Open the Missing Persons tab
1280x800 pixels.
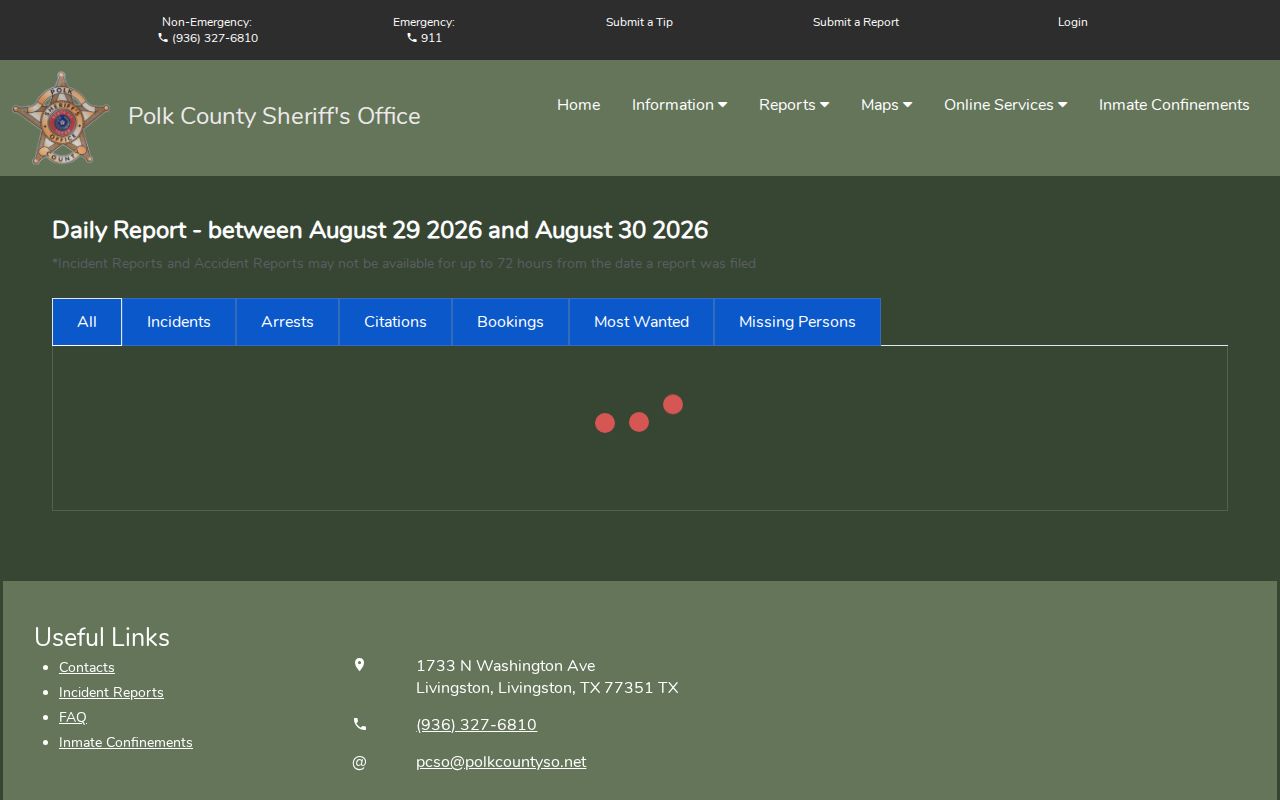[797, 322]
